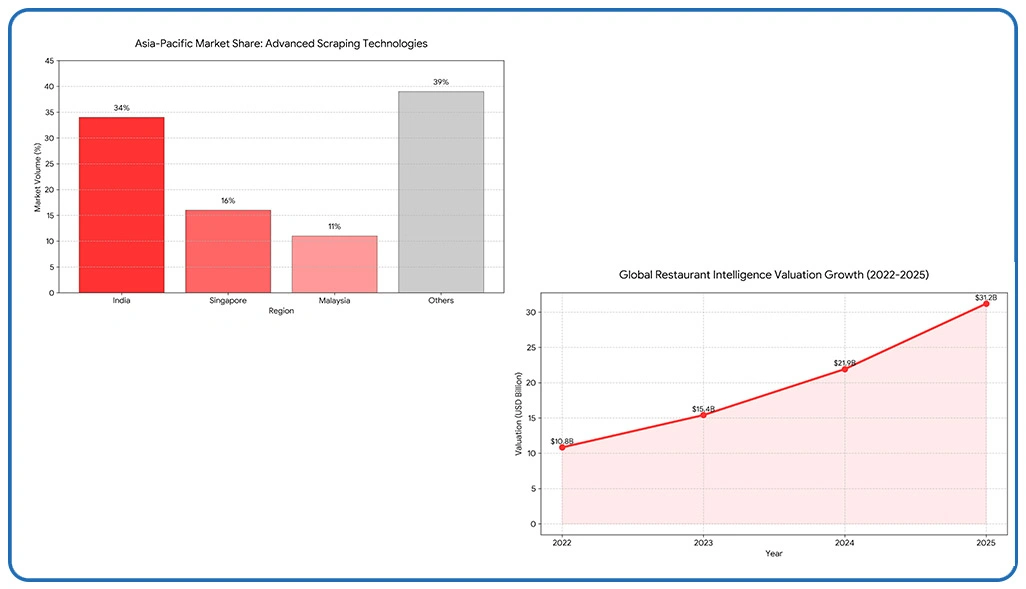Click the 2023 tick label on x-axis

coord(703,543)
